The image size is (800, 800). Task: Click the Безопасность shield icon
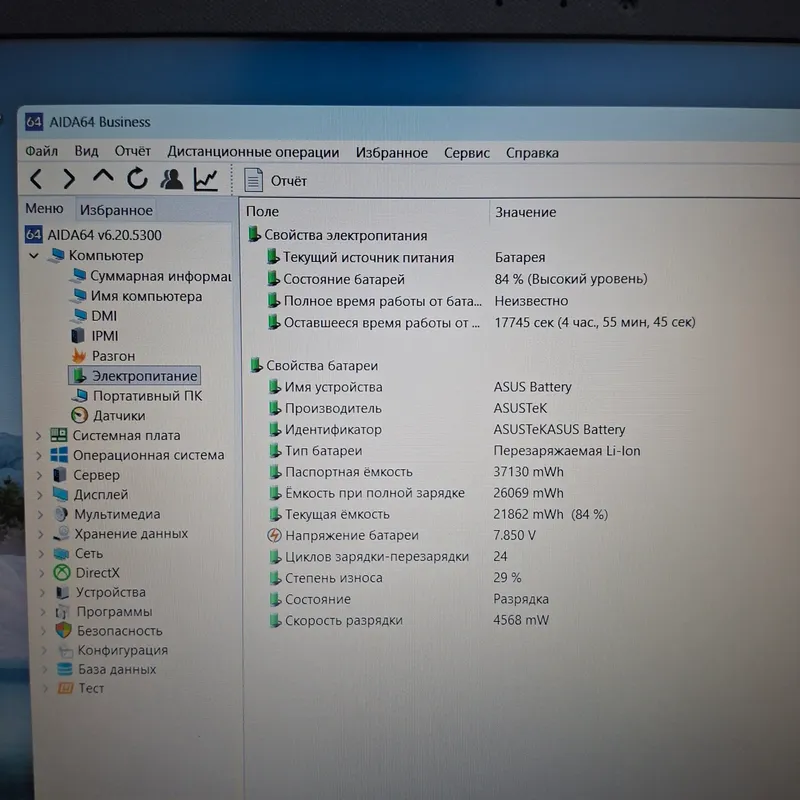[63, 631]
